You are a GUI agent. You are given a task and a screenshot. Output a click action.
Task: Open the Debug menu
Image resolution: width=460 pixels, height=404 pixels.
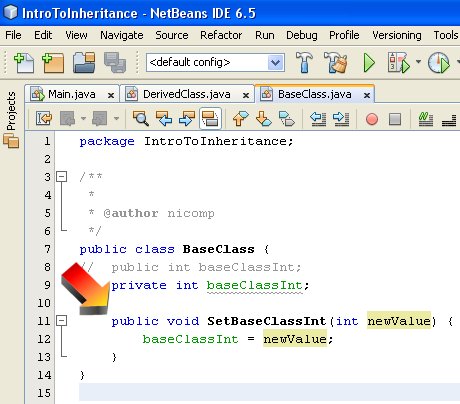click(302, 35)
